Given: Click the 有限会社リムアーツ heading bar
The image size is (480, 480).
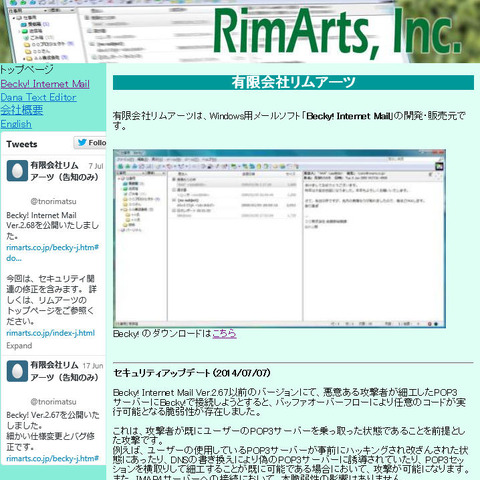Looking at the screenshot, I should (x=293, y=82).
